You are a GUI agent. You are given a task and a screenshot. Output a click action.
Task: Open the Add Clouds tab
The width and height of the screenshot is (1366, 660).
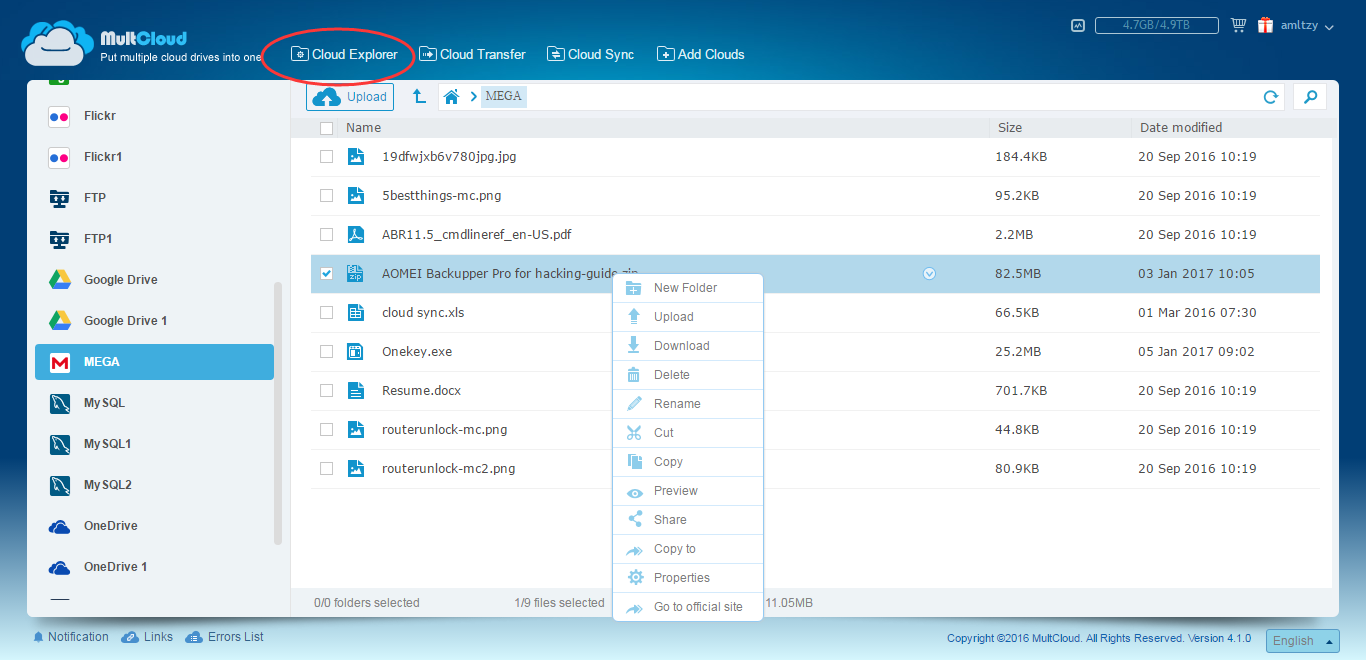700,54
